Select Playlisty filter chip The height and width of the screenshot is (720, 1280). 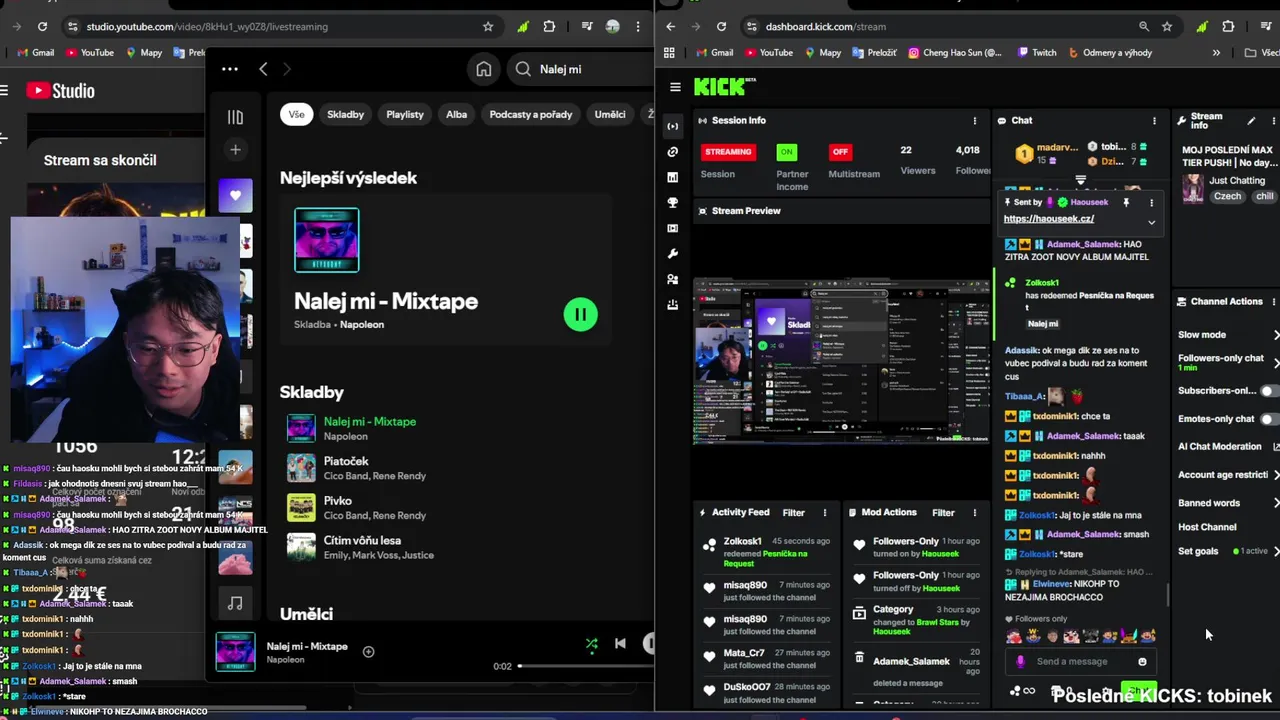(x=405, y=114)
